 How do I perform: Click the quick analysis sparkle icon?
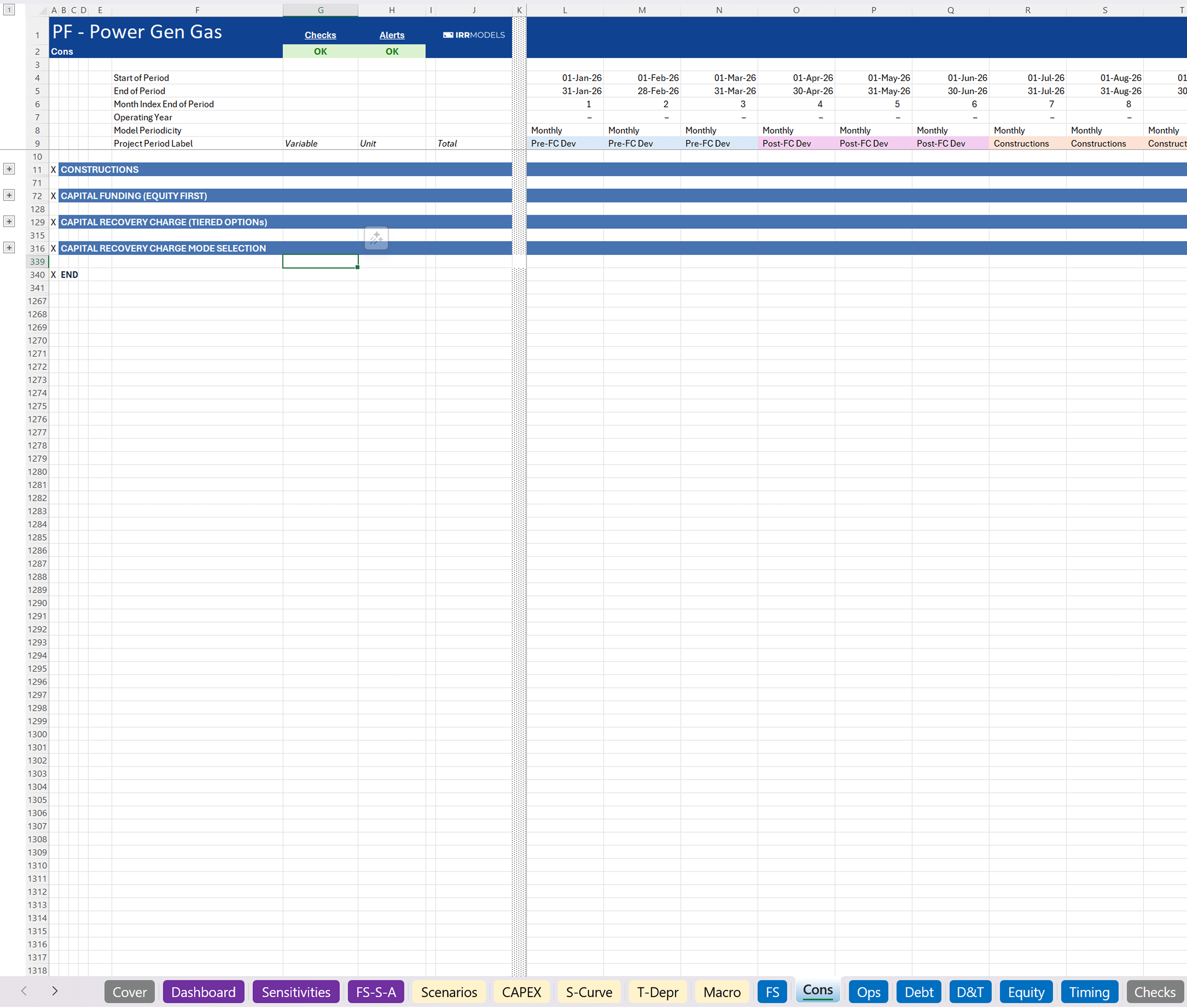pyautogui.click(x=376, y=238)
